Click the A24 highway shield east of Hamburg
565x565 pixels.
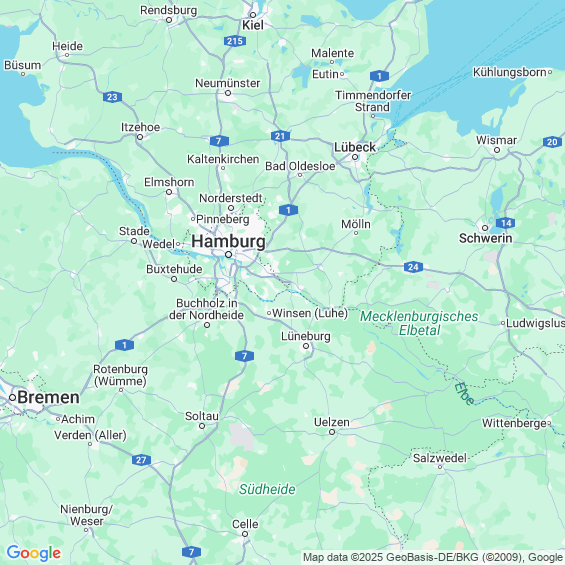click(413, 267)
